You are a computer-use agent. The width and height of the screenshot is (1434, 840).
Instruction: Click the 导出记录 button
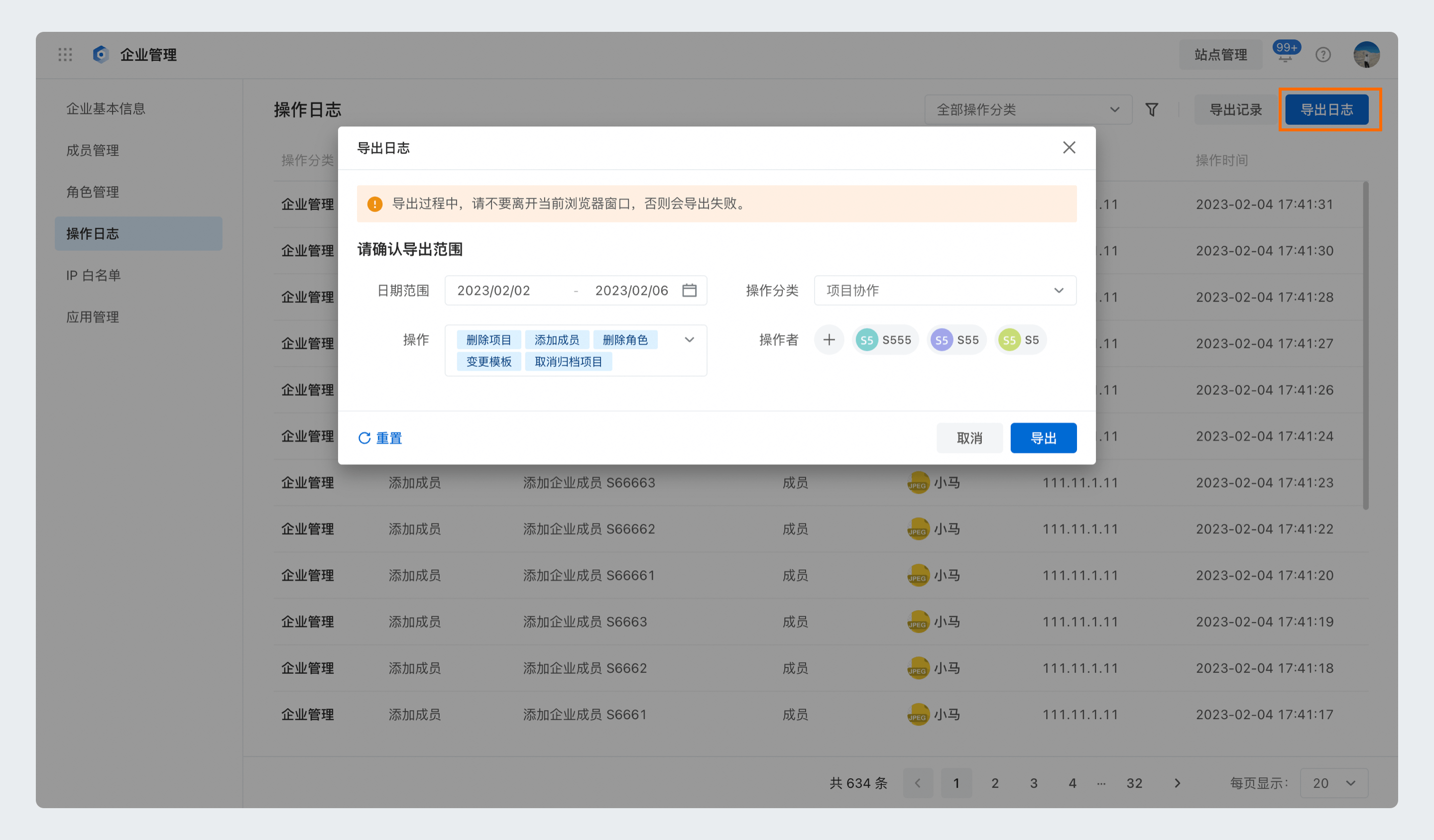click(x=1235, y=109)
